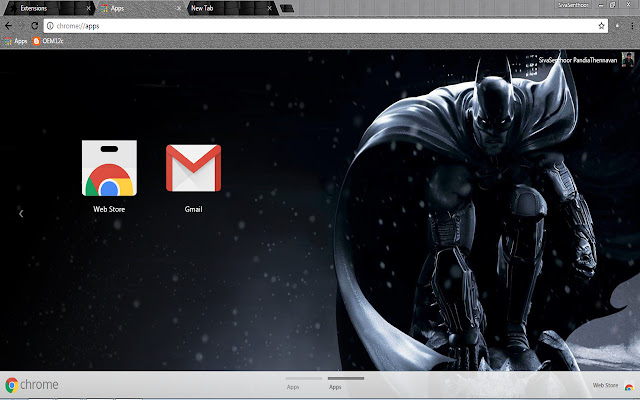Open the SivaSenthoor profile button in title bar
This screenshot has height=400, width=640.
[573, 5]
